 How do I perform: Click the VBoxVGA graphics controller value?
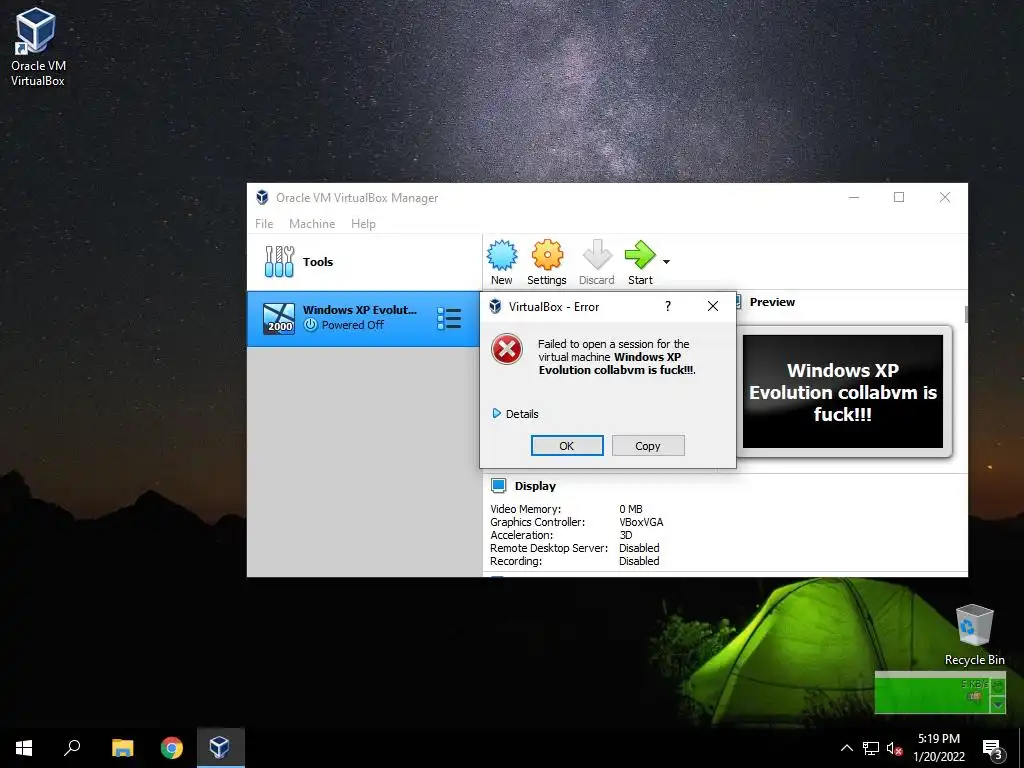[641, 522]
